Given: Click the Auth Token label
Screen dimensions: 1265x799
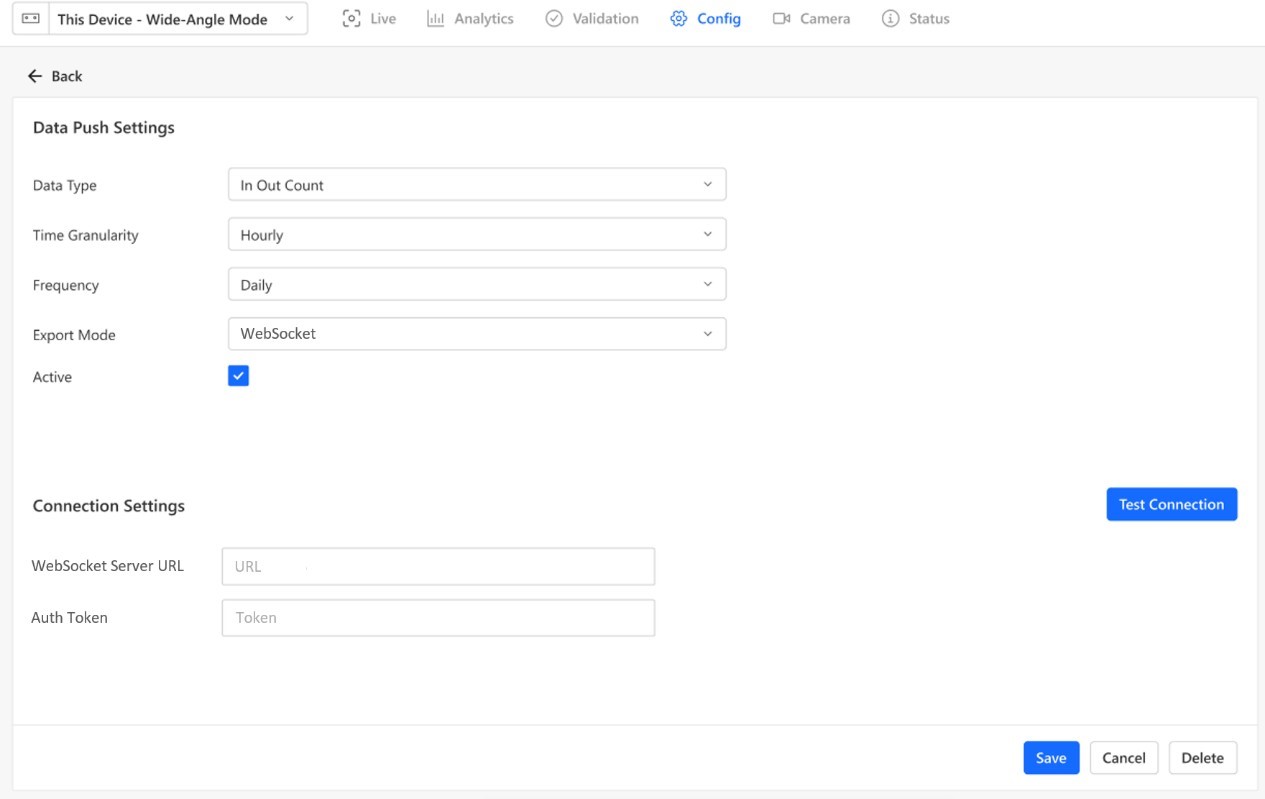Looking at the screenshot, I should (69, 618).
